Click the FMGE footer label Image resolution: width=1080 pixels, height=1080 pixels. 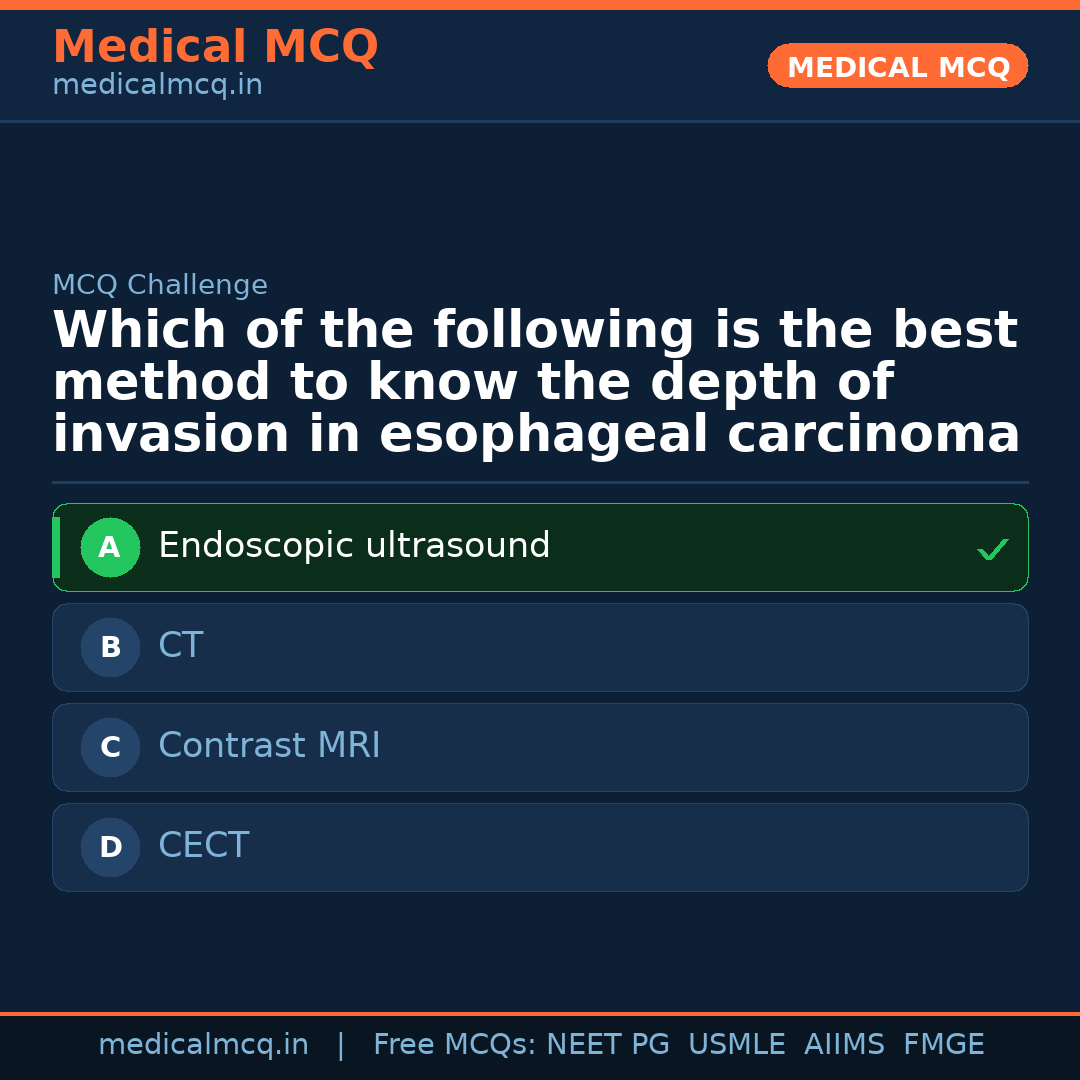[x=943, y=1045]
